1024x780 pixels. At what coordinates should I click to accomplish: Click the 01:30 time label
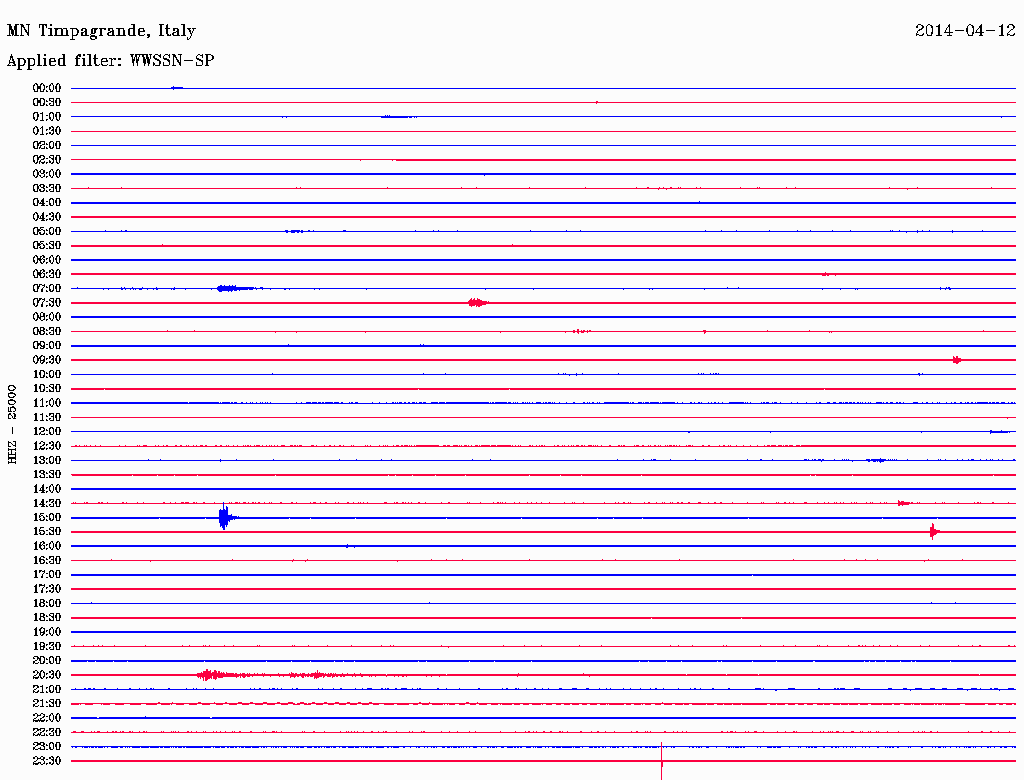pyautogui.click(x=47, y=131)
